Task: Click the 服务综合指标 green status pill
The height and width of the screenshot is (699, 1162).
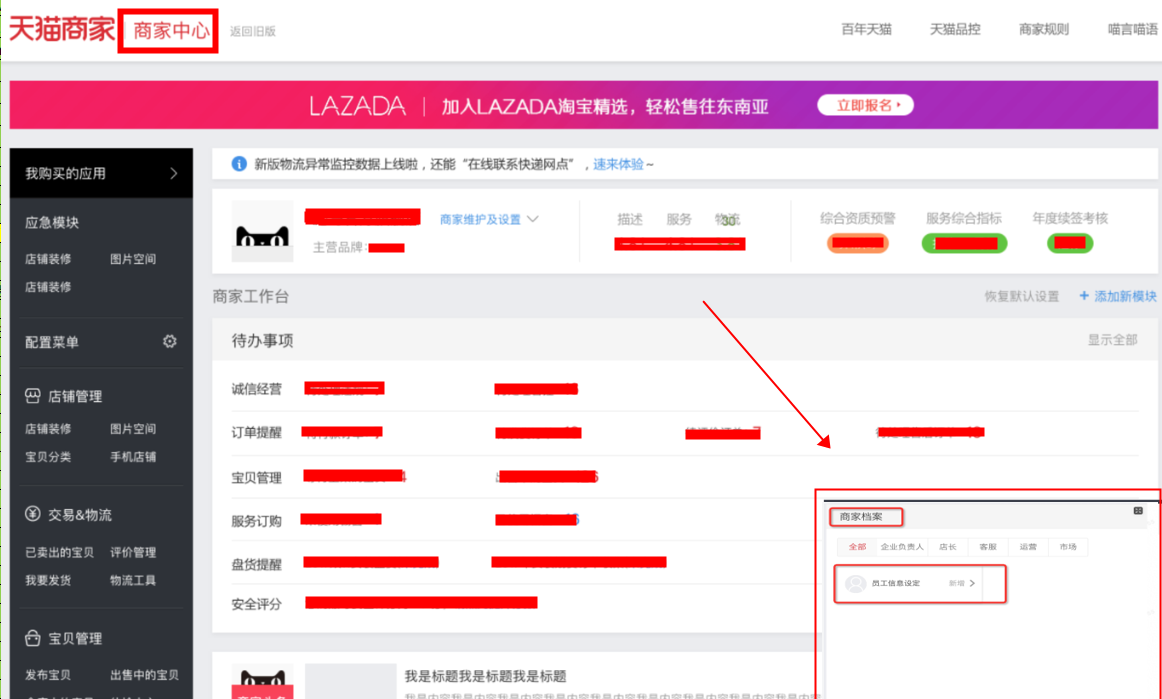Action: [964, 242]
